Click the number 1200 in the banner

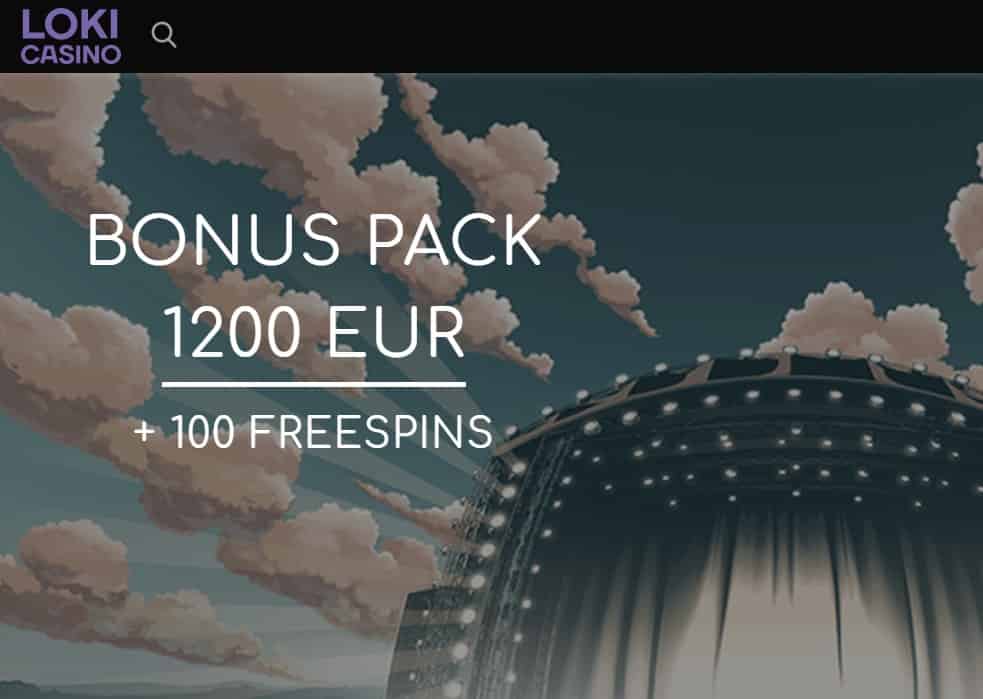click(x=231, y=332)
